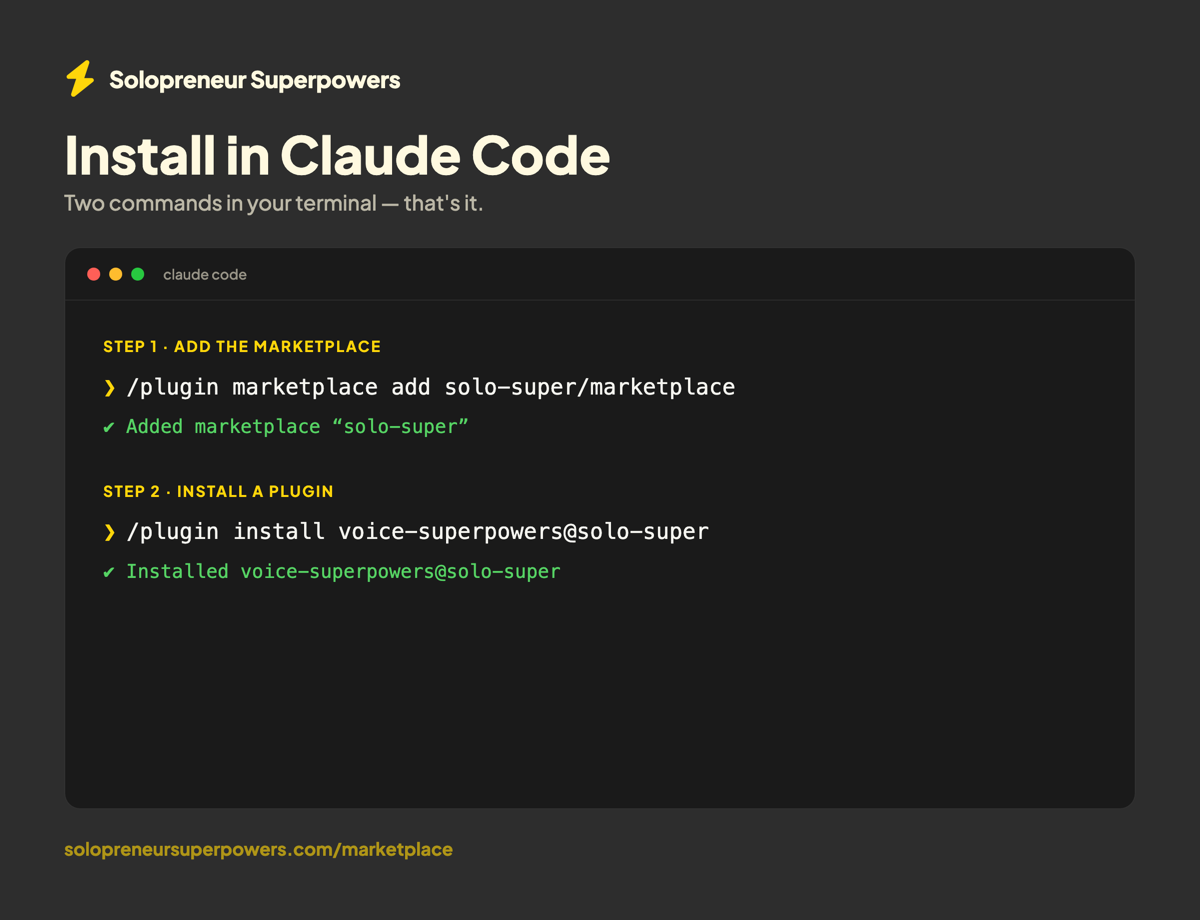Click the yellow minimize dot in terminal
The height and width of the screenshot is (920, 1200).
tap(116, 274)
